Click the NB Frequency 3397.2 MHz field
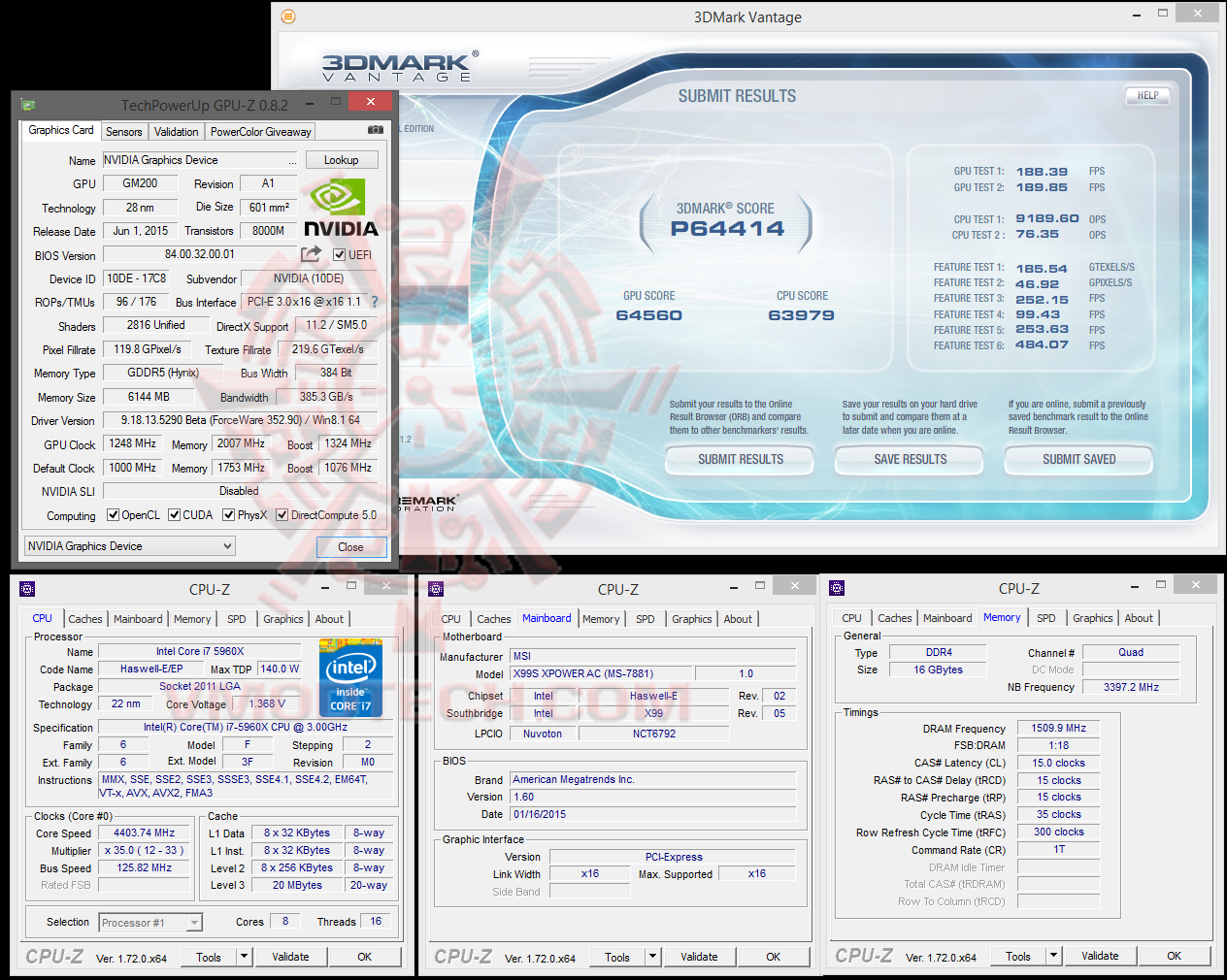 [1131, 687]
